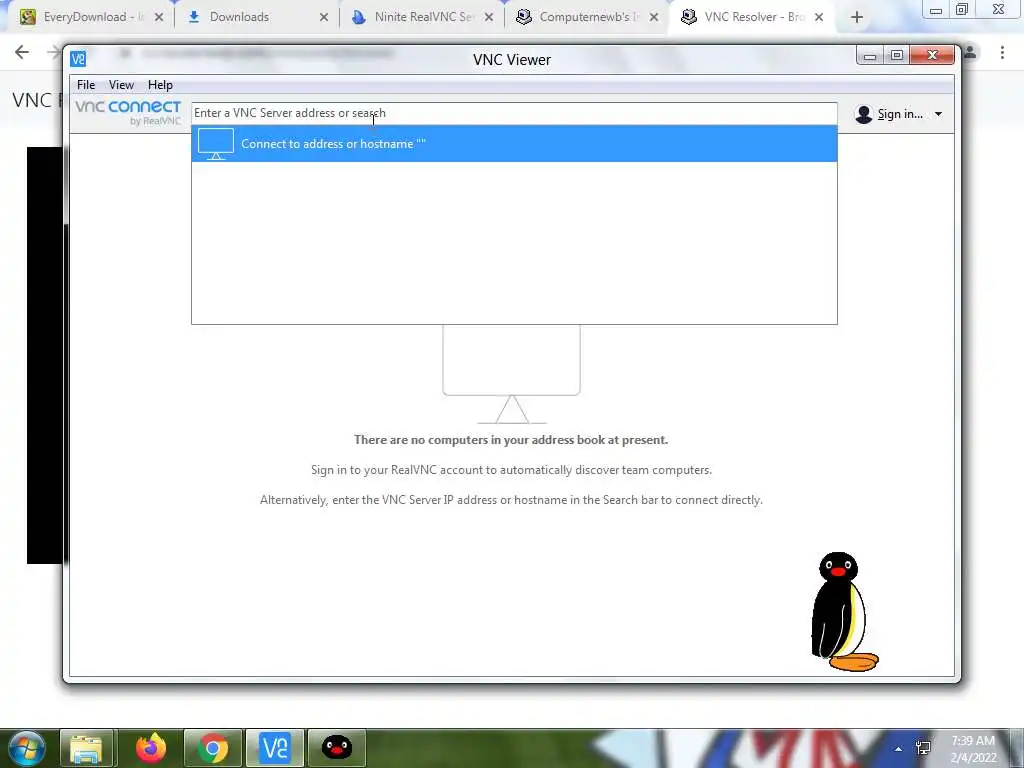
Task: Click the 'Sign in to your RealVNC account' text
Action: click(511, 470)
